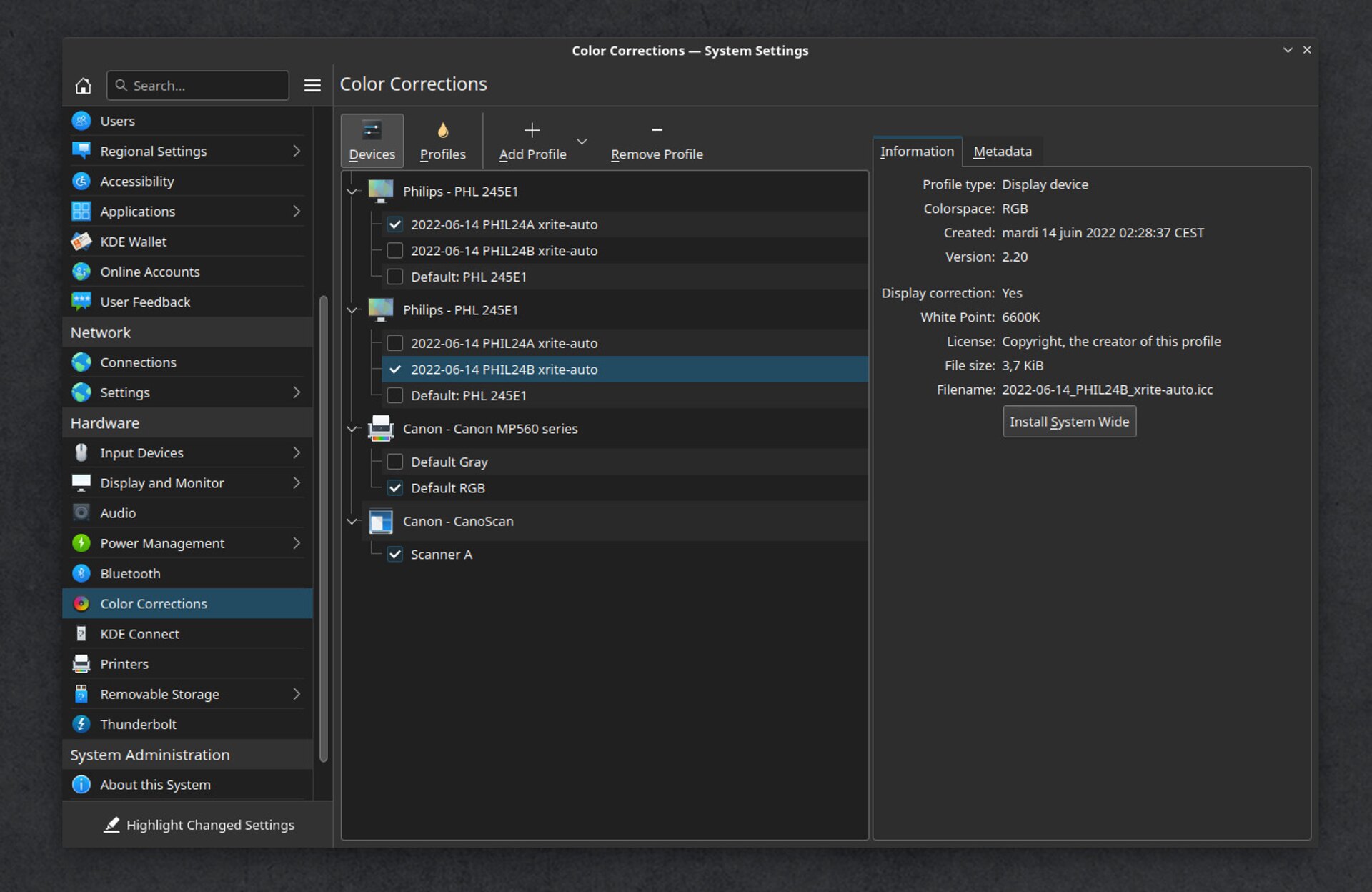Select the Devices toolbar icon
The width and height of the screenshot is (1372, 892).
(372, 131)
